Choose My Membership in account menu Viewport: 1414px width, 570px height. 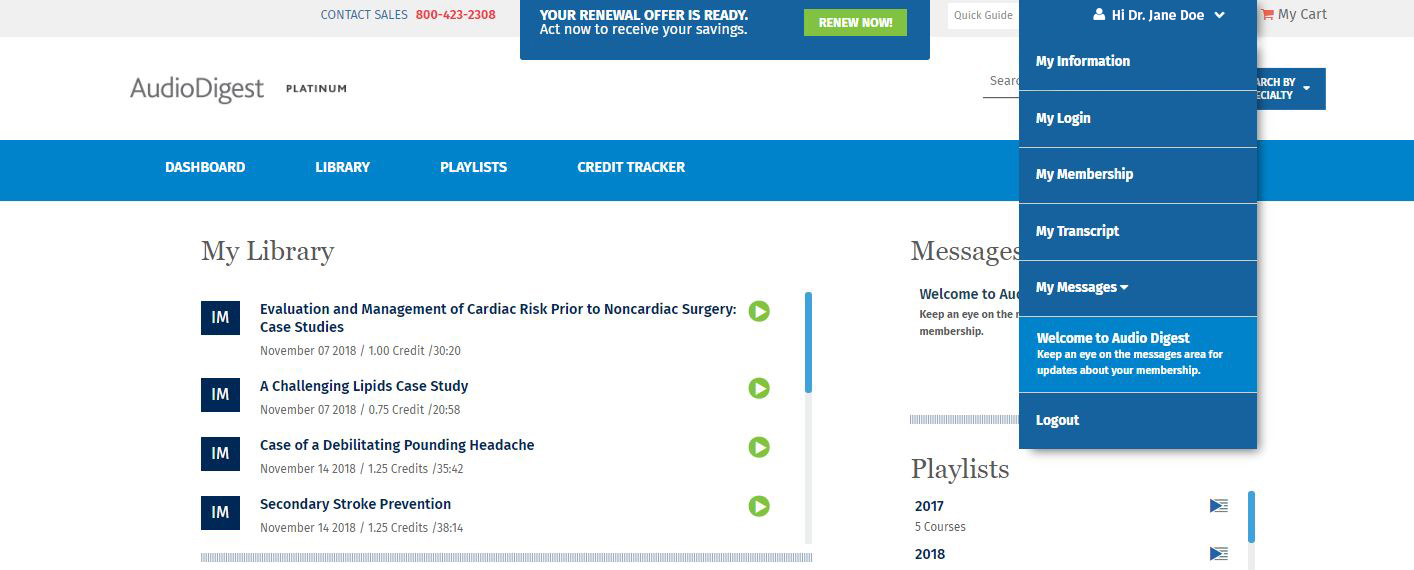point(1084,174)
